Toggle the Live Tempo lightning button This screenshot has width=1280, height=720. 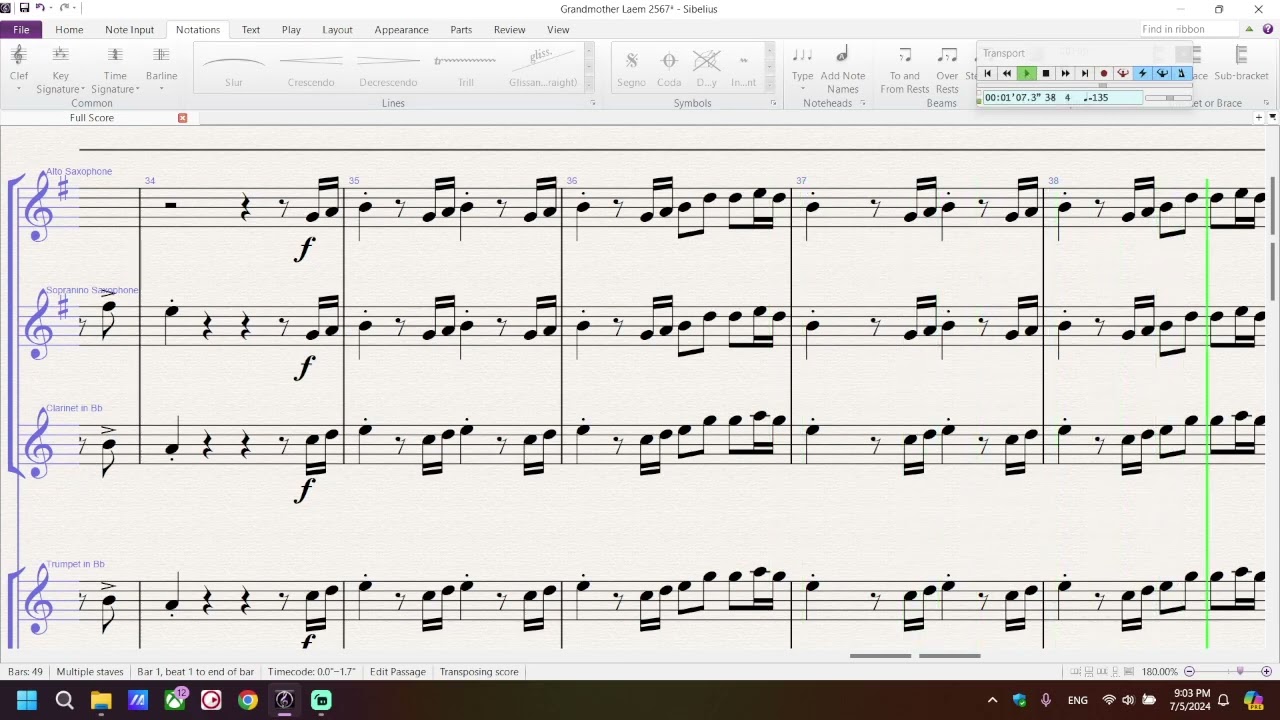point(1142,73)
